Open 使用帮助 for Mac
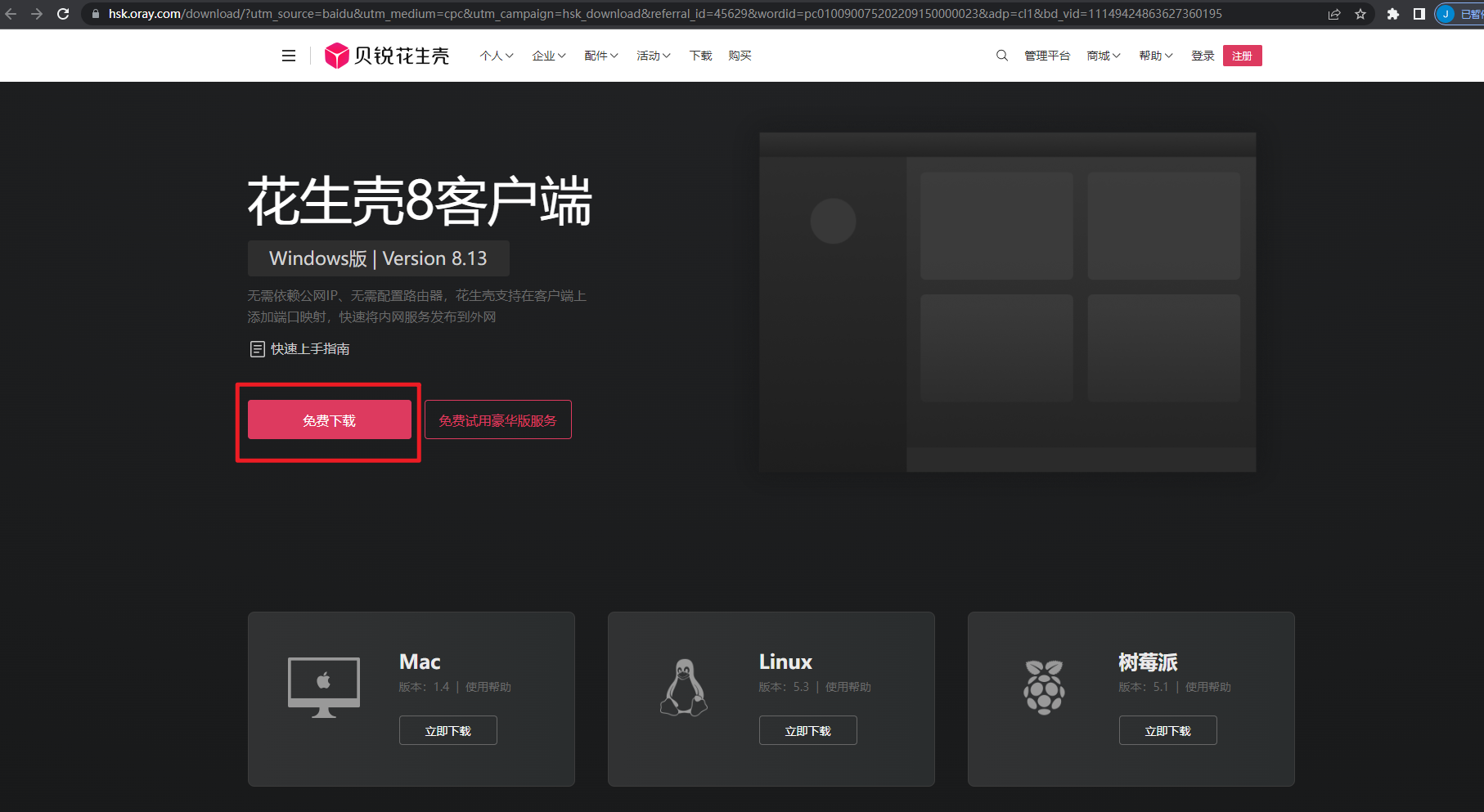This screenshot has height=812, width=1484. [x=488, y=687]
